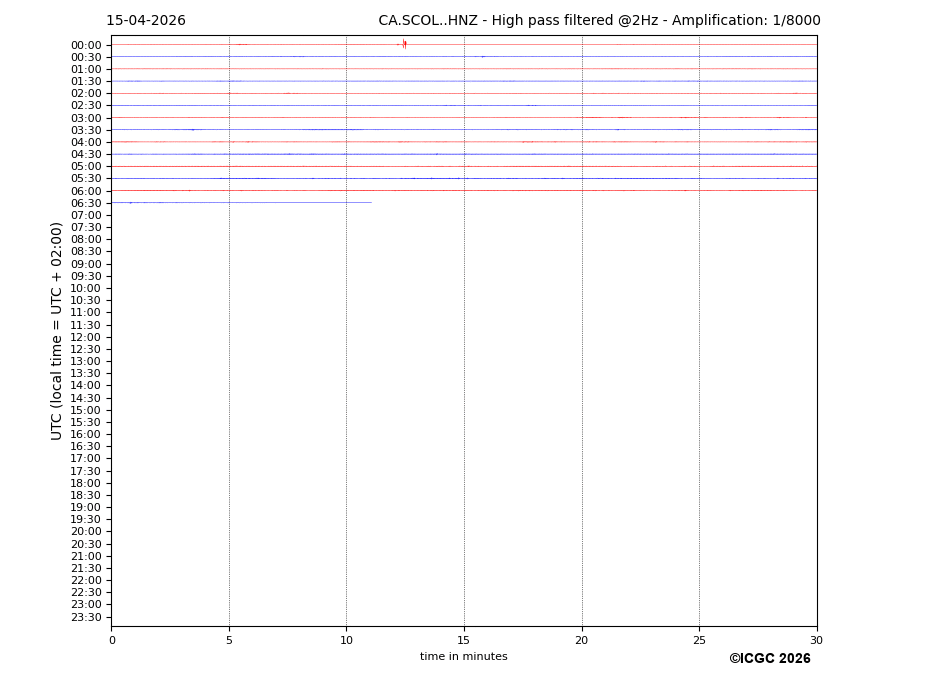Click the 'time in minutes' axis label

pyautogui.click(x=463, y=657)
